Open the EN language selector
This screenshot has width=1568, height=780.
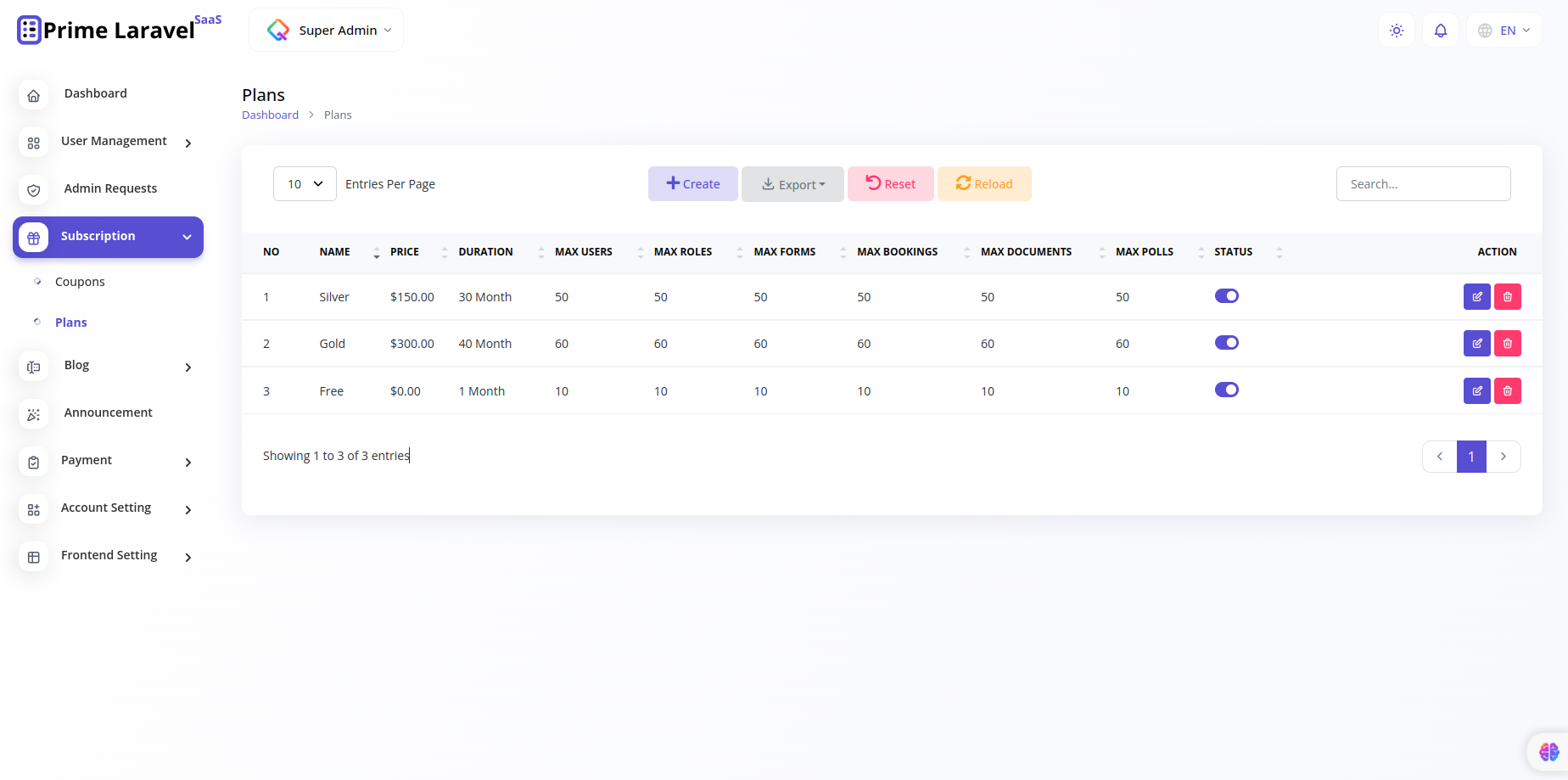click(x=1504, y=30)
